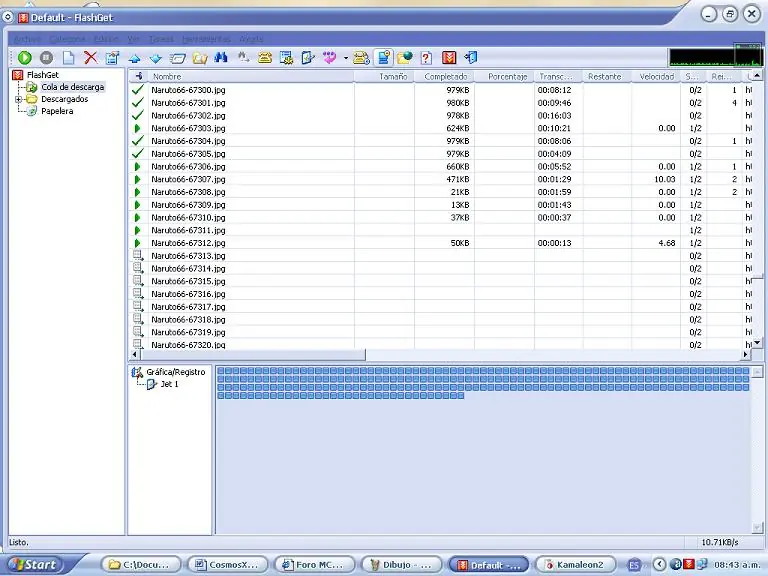Image resolution: width=768 pixels, height=576 pixels.
Task: Click the red X delete job icon
Action: tap(91, 58)
